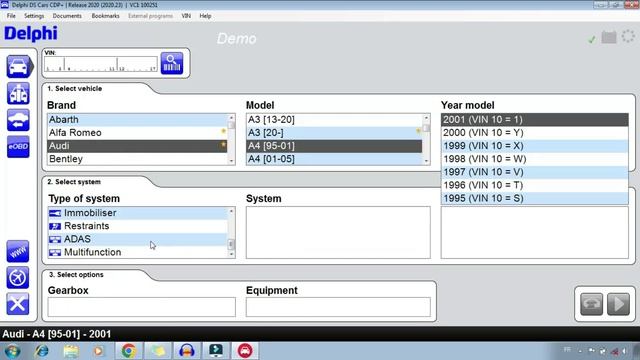Image resolution: width=640 pixels, height=360 pixels.
Task: Open Windows Start button
Action: coord(12,351)
